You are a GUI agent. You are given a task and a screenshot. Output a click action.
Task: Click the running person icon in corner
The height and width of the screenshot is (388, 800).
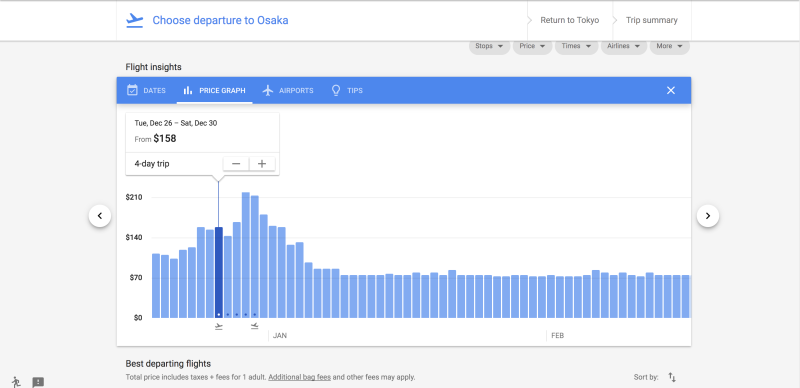tap(16, 382)
